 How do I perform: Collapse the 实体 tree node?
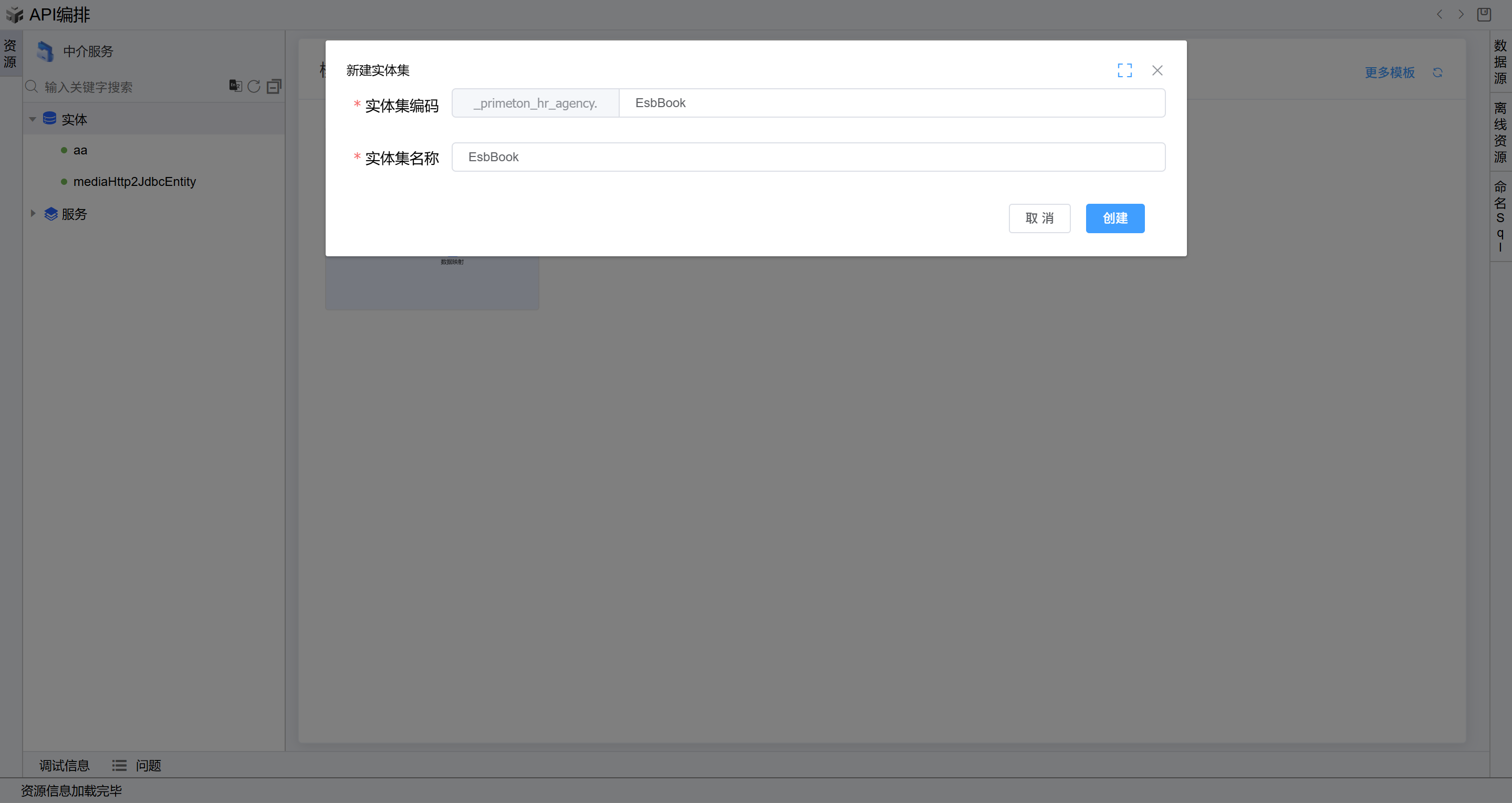click(33, 119)
